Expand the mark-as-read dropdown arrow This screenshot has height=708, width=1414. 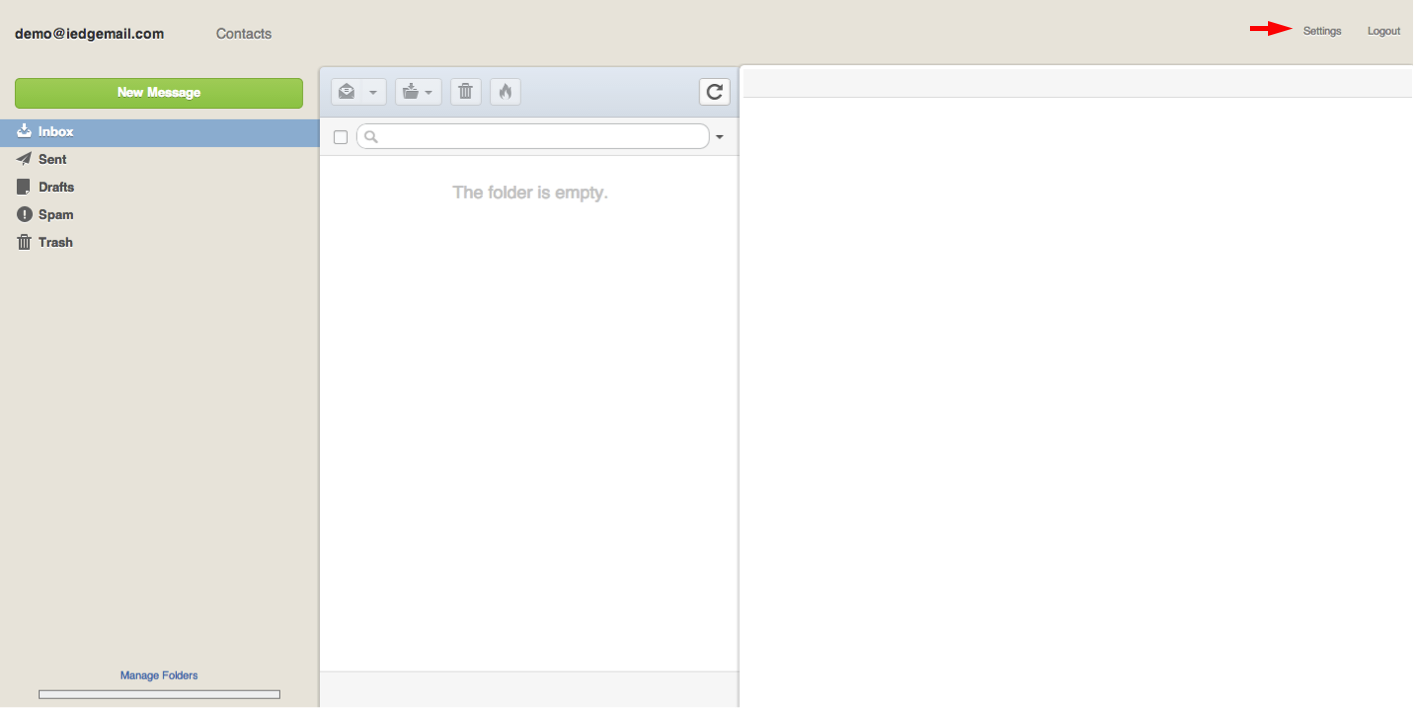tap(373, 93)
